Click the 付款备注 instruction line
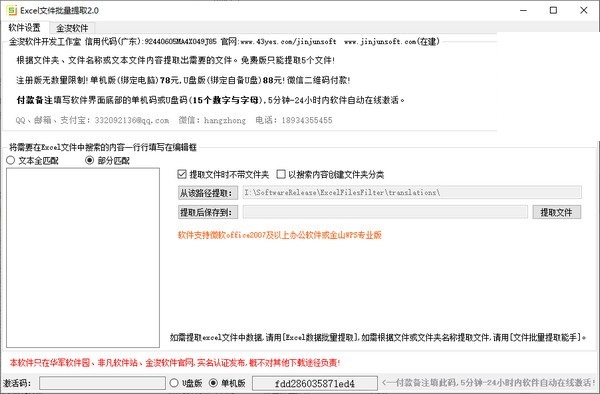 [x=210, y=100]
